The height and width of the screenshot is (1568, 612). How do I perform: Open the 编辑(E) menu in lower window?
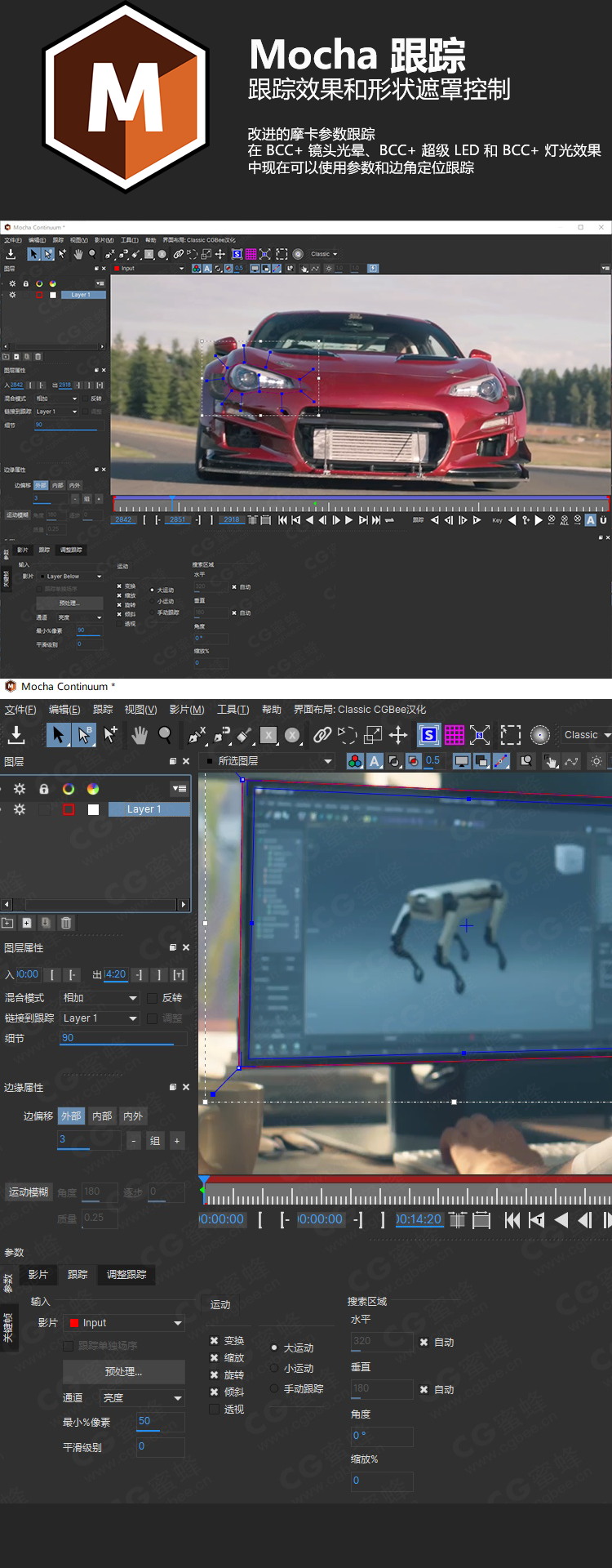point(64,710)
